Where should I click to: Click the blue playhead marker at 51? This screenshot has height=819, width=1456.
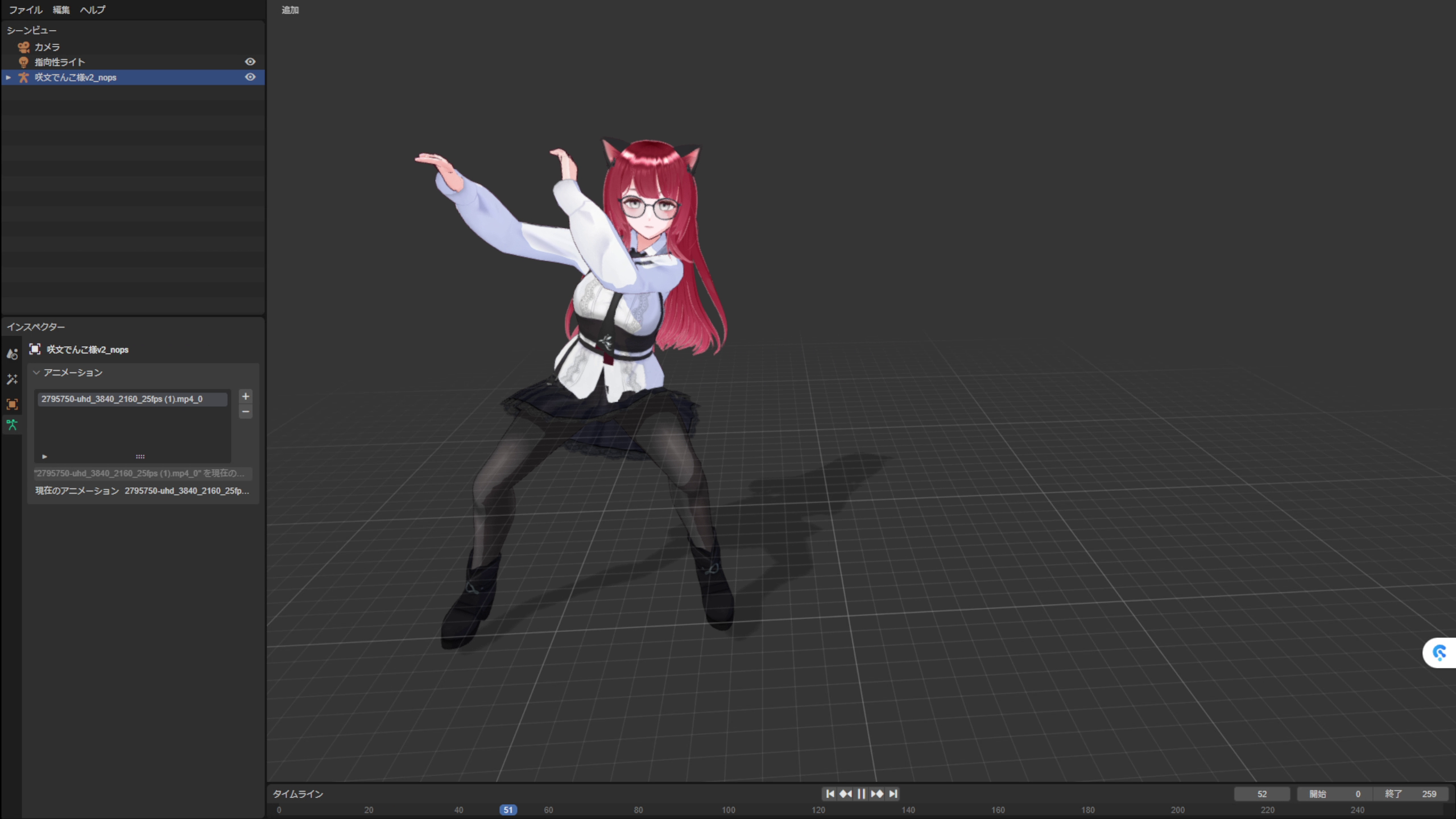[x=508, y=810]
